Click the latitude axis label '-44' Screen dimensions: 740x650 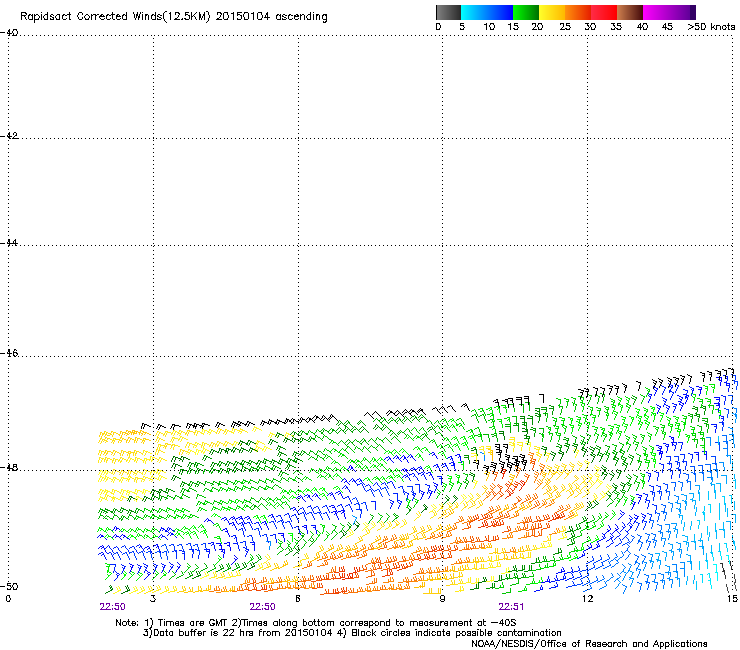9,243
